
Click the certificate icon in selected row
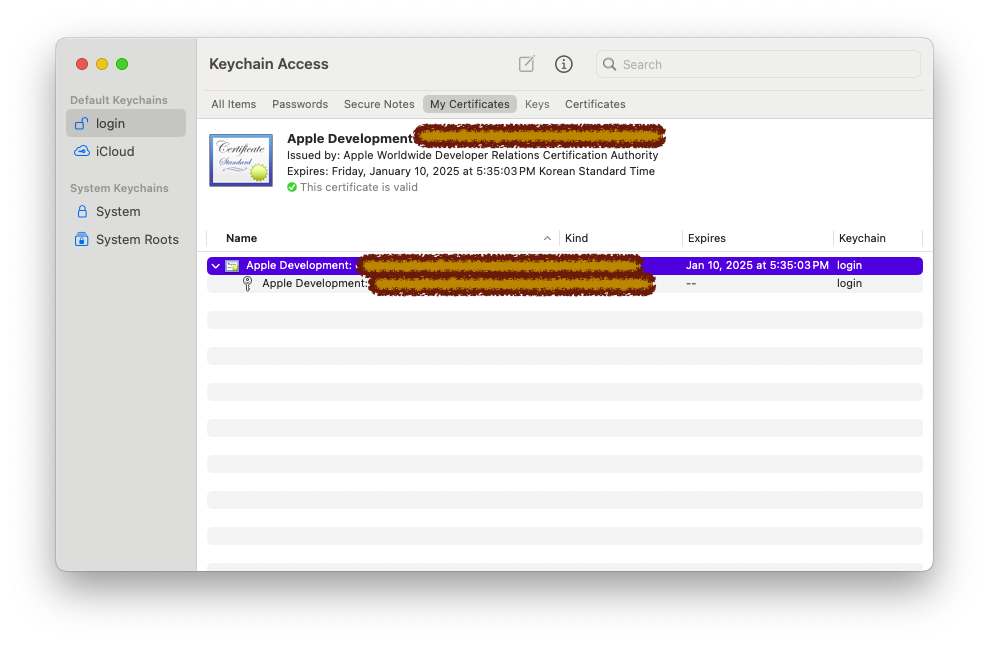pos(232,266)
